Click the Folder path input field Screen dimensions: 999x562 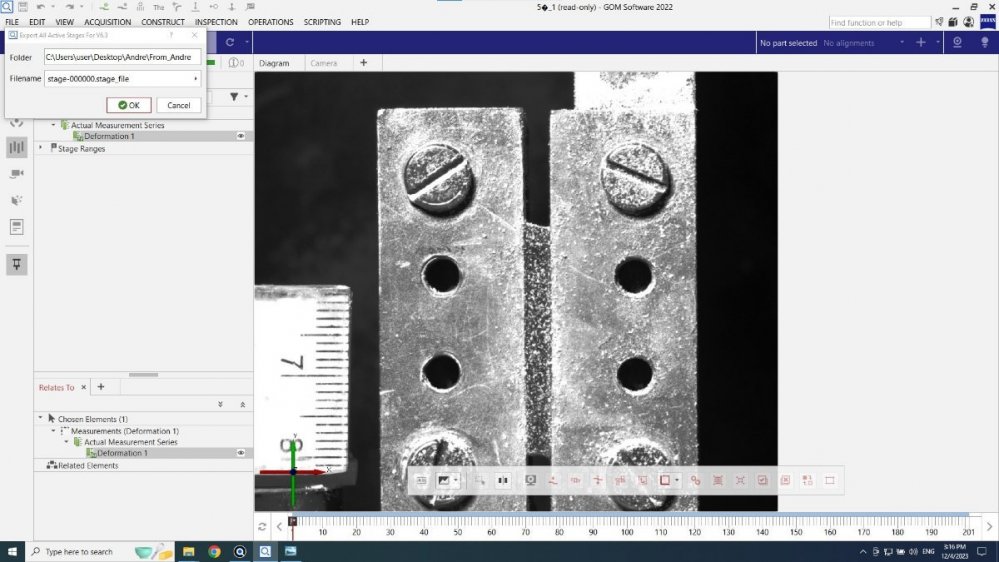(x=122, y=57)
